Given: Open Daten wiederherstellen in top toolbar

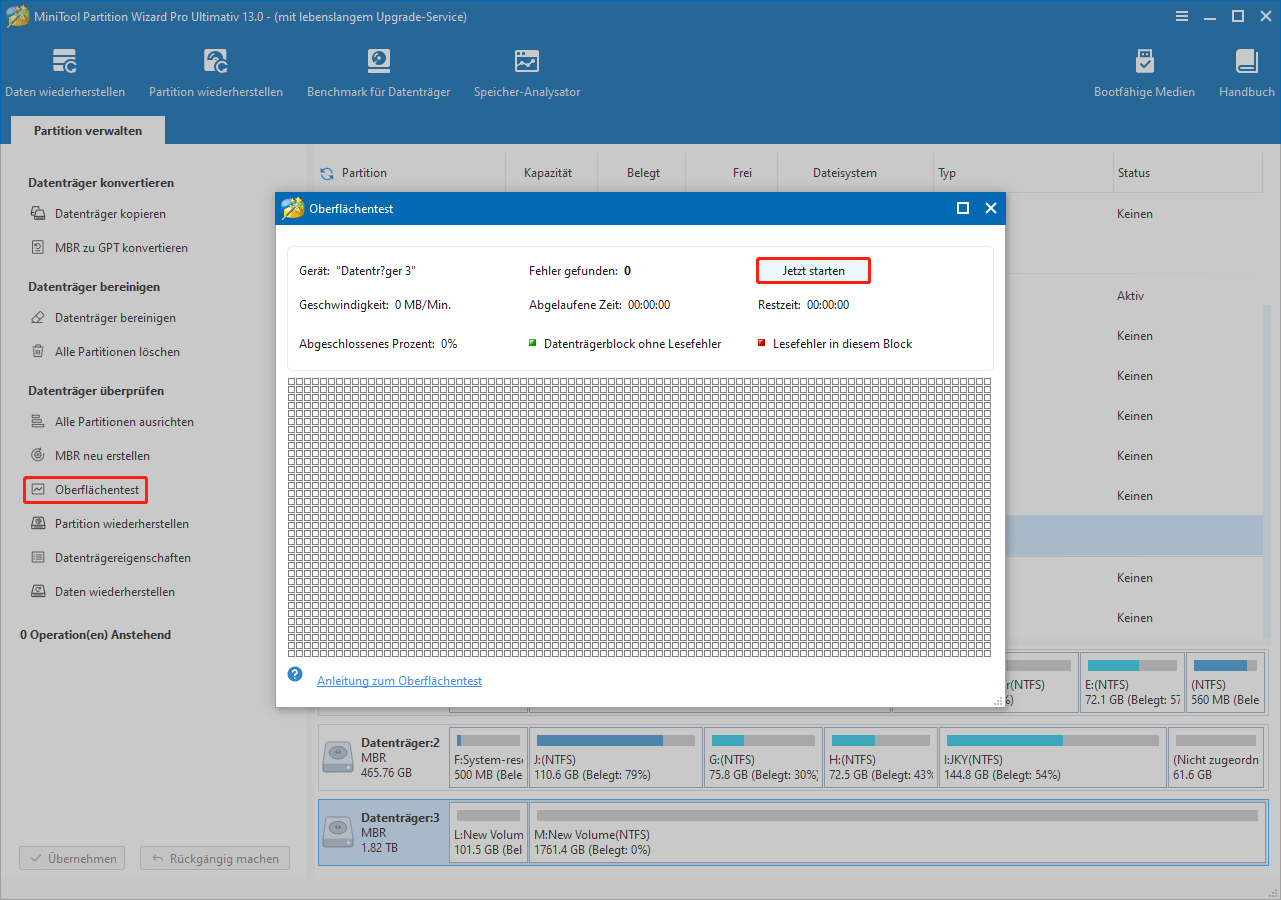Looking at the screenshot, I should [65, 73].
